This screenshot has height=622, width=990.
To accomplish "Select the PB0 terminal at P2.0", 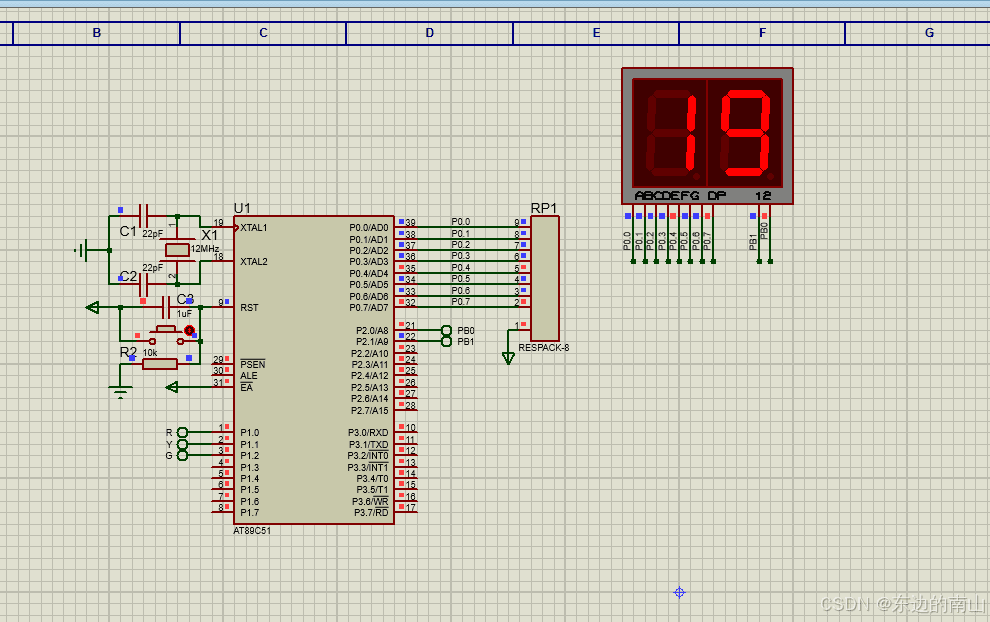I will (x=446, y=330).
